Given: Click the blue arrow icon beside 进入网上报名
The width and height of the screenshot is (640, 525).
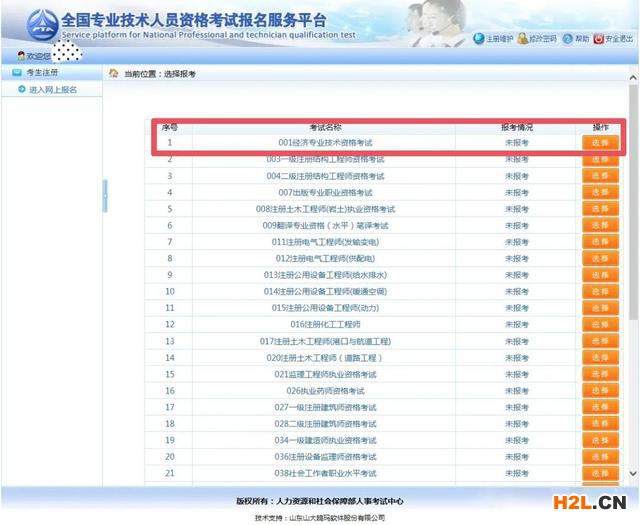Looking at the screenshot, I should [x=22, y=90].
